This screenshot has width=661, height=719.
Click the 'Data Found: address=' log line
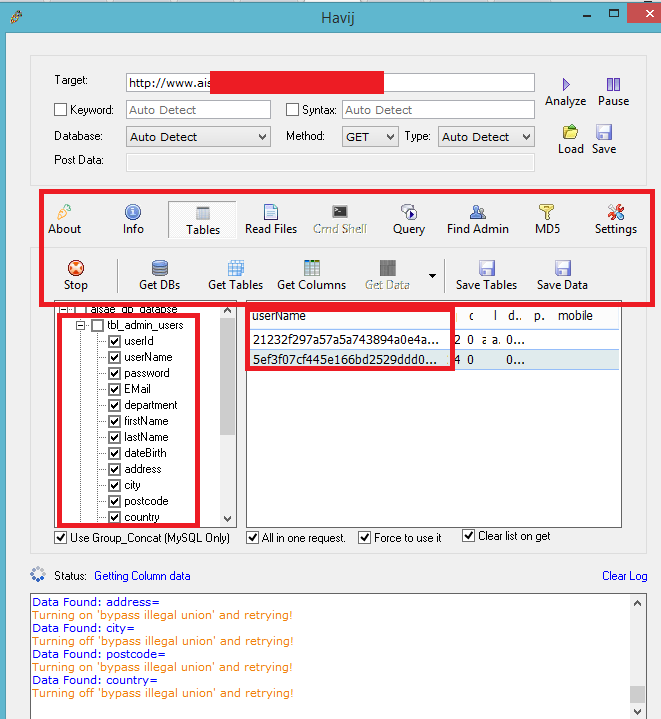[95, 602]
